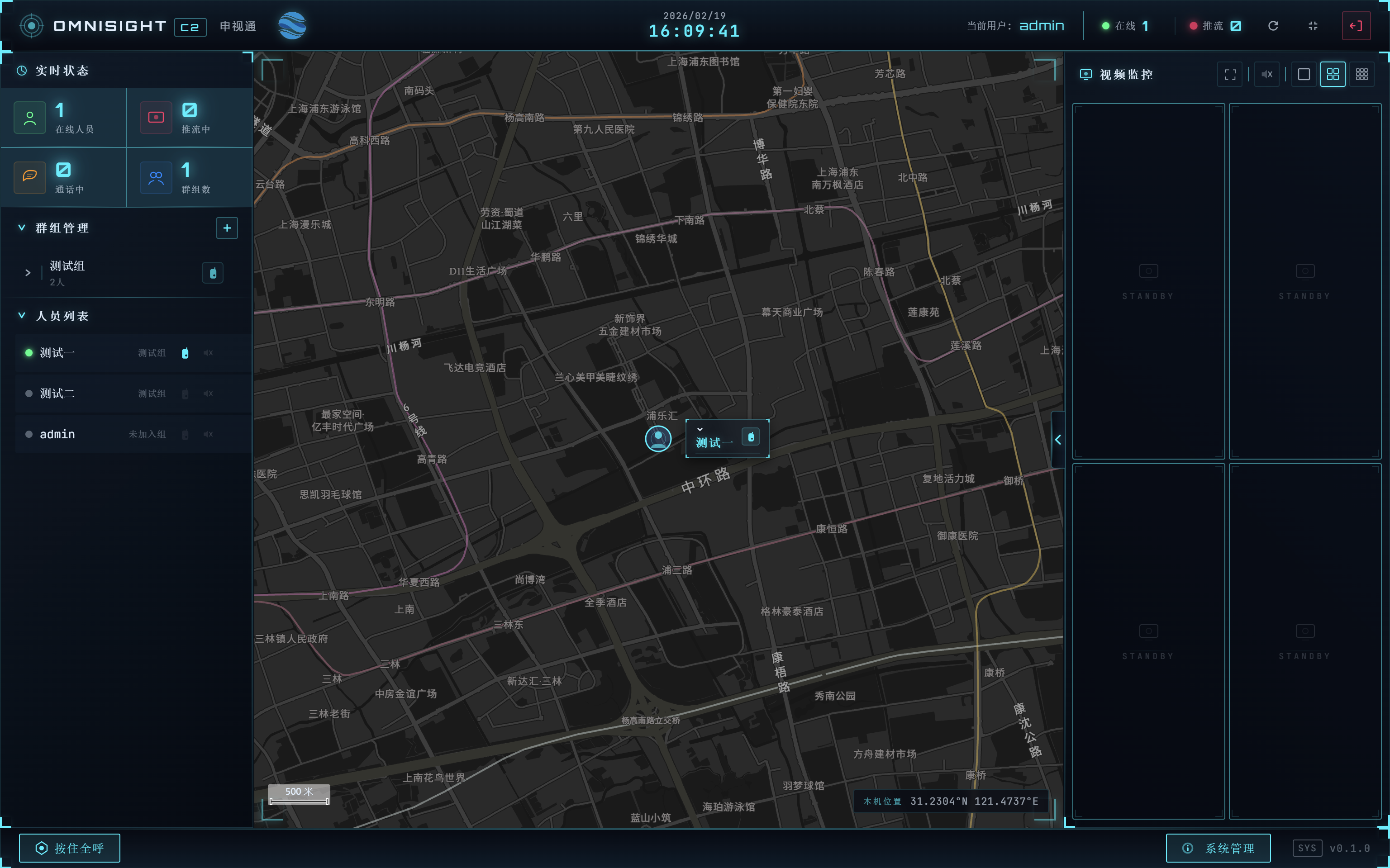Collapse the video panel with the side arrow
This screenshot has width=1390, height=868.
(1057, 440)
